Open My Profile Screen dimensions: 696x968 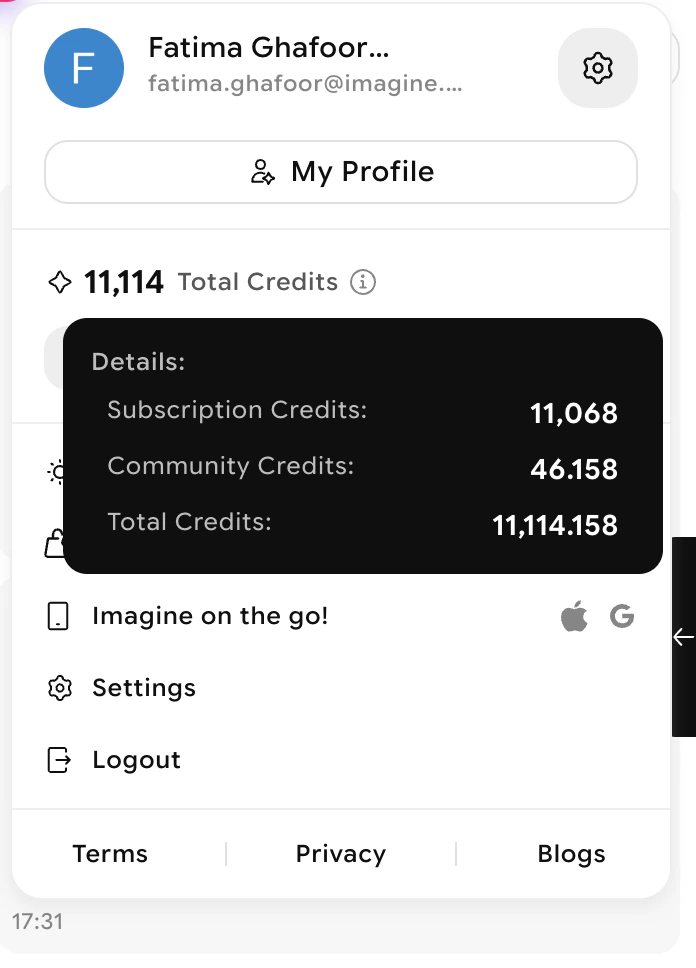pyautogui.click(x=340, y=171)
